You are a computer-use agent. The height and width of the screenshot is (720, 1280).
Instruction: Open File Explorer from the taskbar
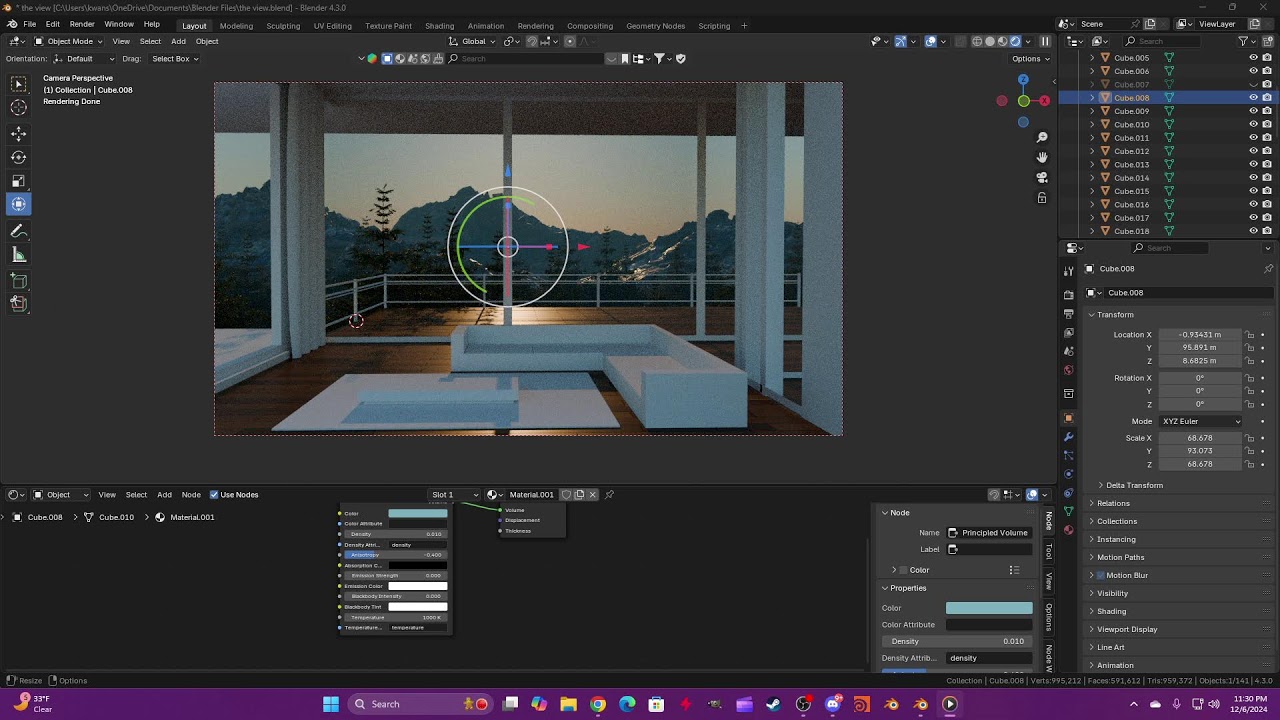point(568,704)
